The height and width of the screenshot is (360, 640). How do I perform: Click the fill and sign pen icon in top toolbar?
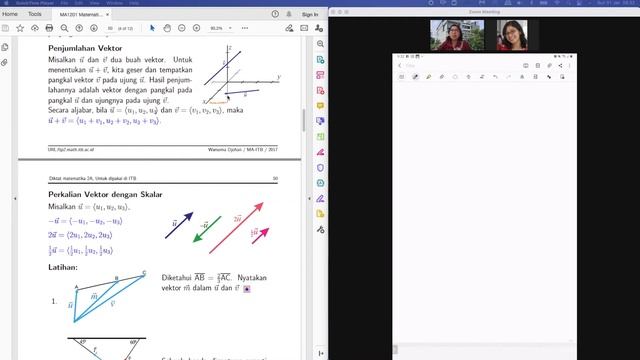tap(289, 28)
